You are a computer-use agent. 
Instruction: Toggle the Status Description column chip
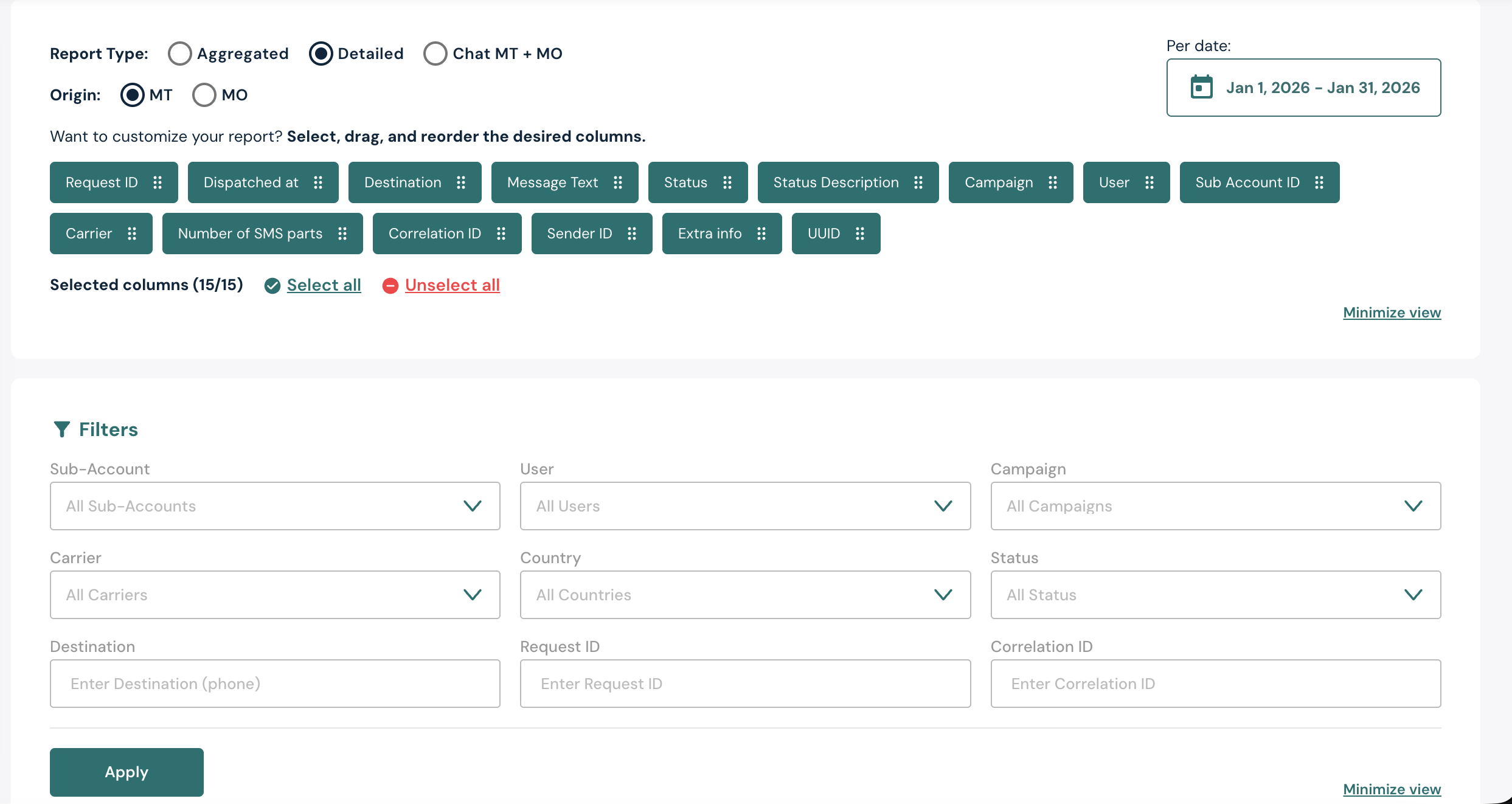[836, 182]
